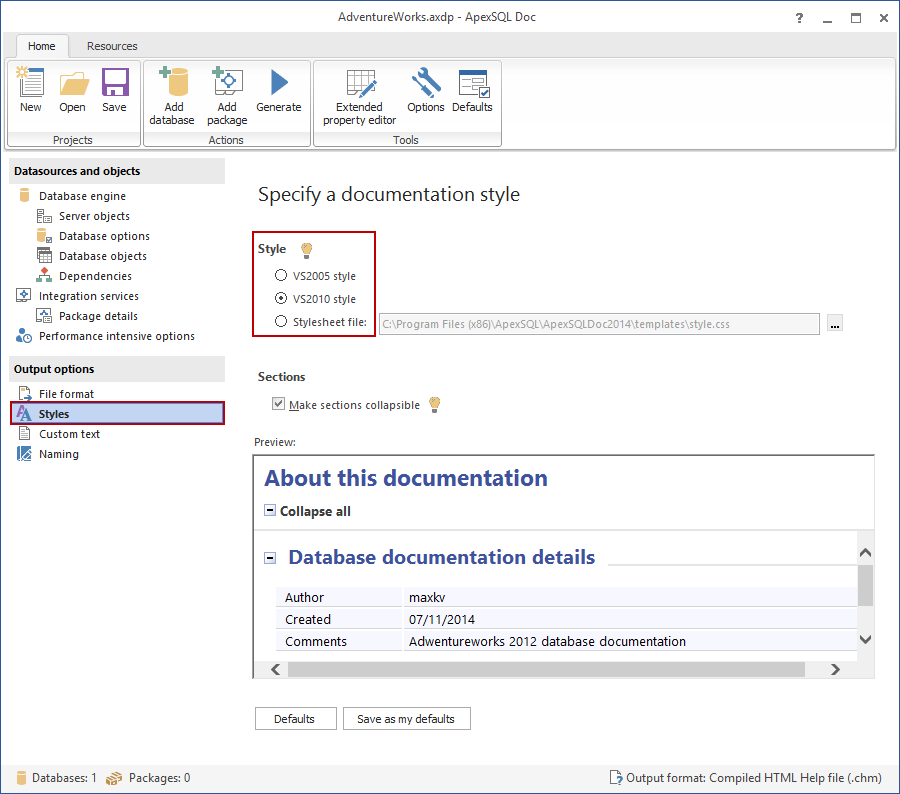The image size is (900, 794).
Task: Select Database objects tree item
Action: (103, 256)
